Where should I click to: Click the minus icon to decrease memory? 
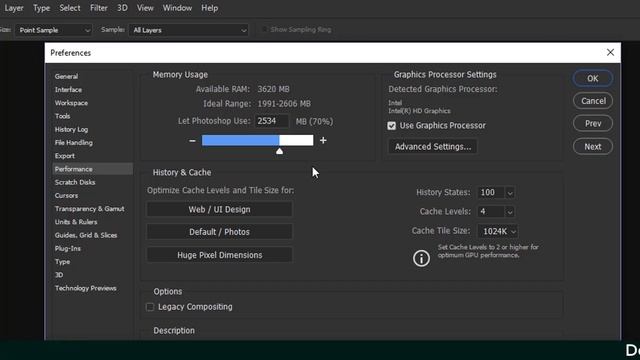(x=192, y=140)
